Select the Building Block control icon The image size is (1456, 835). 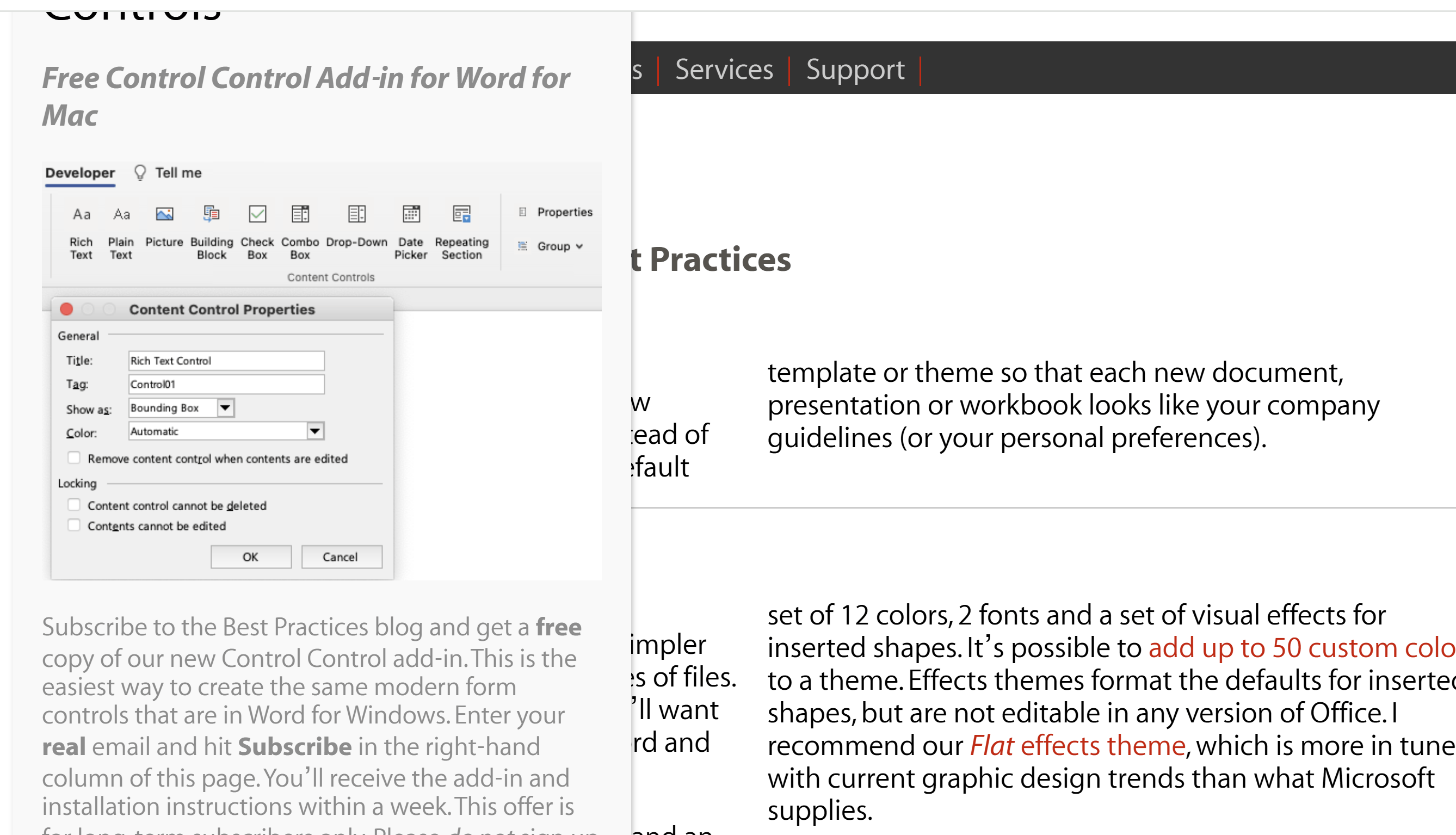click(212, 214)
